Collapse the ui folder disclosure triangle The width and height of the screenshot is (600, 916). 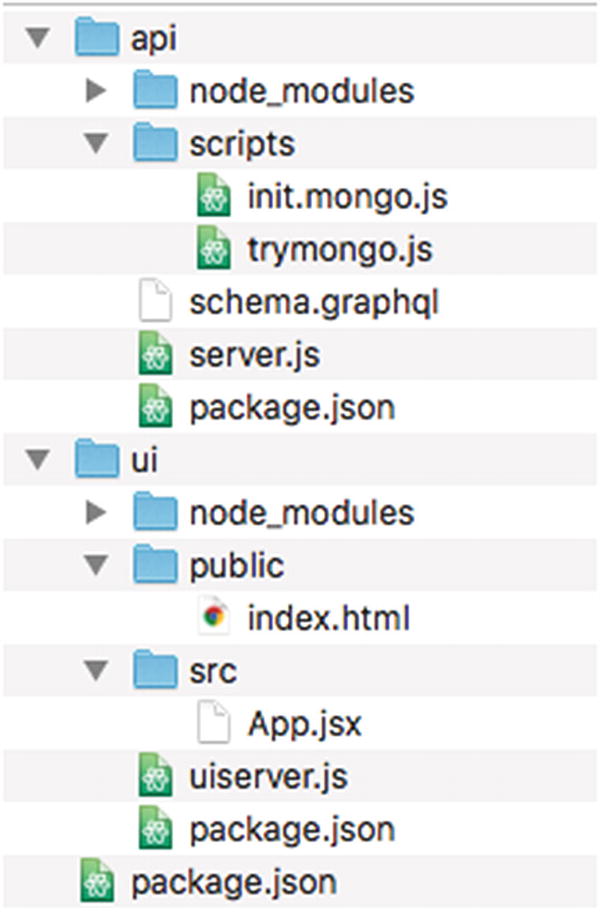(37, 460)
